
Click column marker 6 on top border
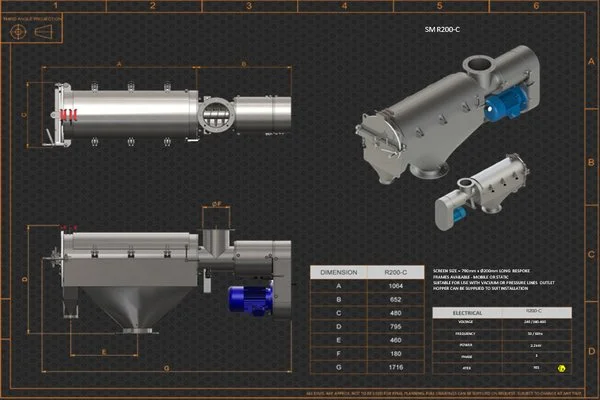(536, 5)
